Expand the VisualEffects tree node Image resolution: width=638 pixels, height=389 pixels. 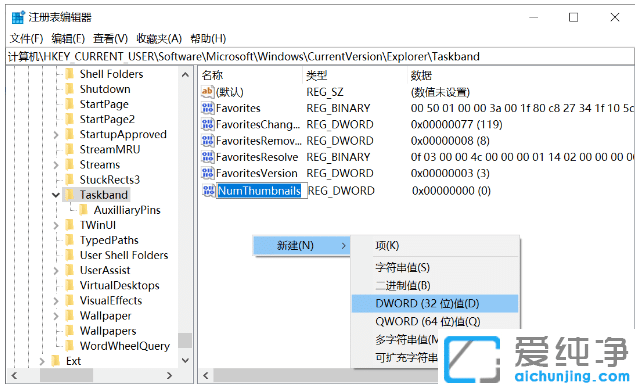pyautogui.click(x=56, y=301)
